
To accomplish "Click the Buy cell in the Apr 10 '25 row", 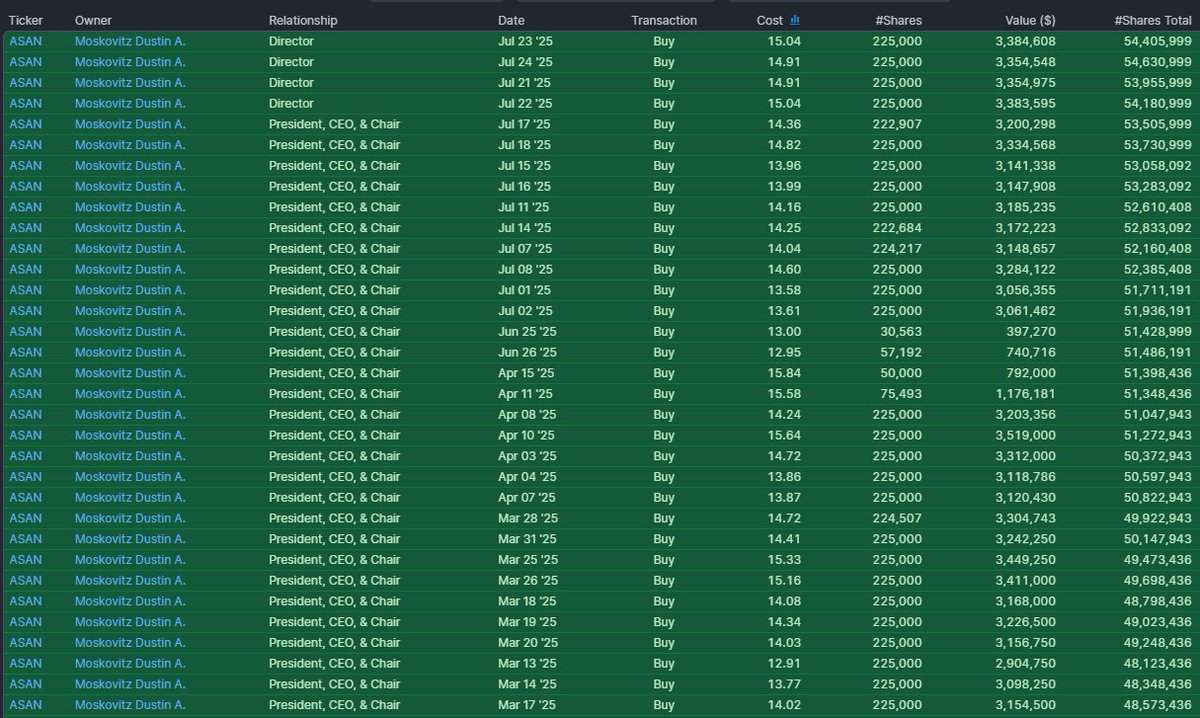I will [664, 435].
